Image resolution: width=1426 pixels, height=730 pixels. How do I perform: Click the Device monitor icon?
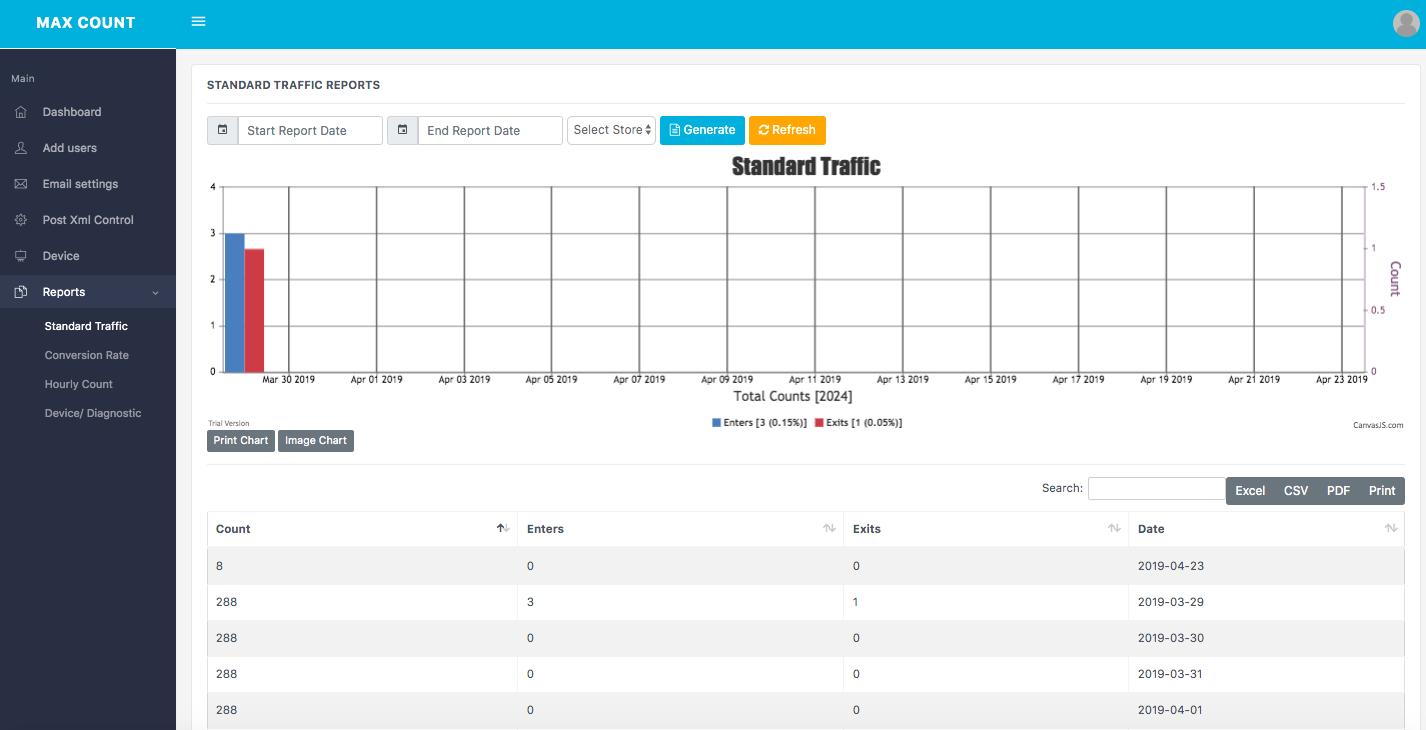coord(21,256)
